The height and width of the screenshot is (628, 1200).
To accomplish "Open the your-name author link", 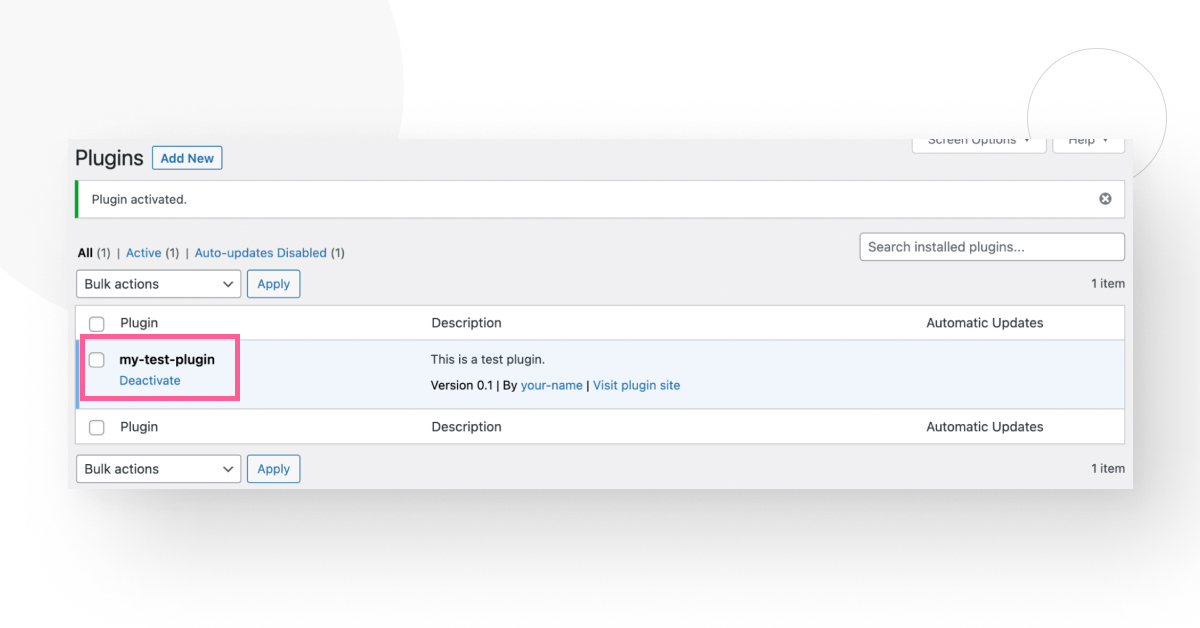I will (551, 384).
